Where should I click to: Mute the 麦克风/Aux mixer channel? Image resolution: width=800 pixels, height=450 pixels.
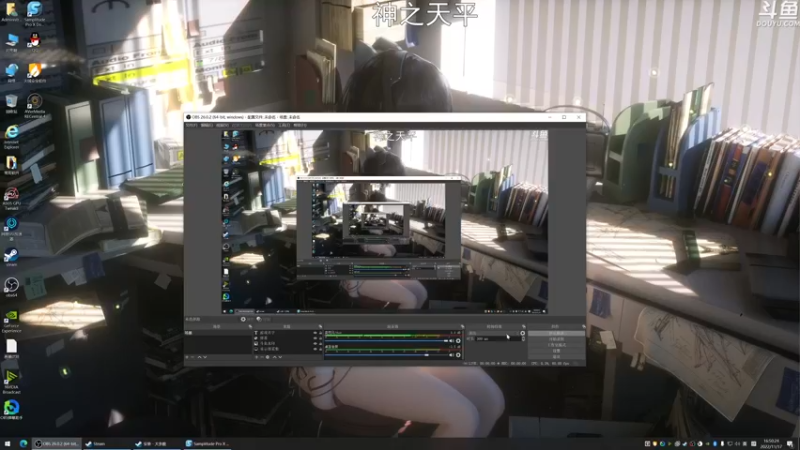pos(451,341)
